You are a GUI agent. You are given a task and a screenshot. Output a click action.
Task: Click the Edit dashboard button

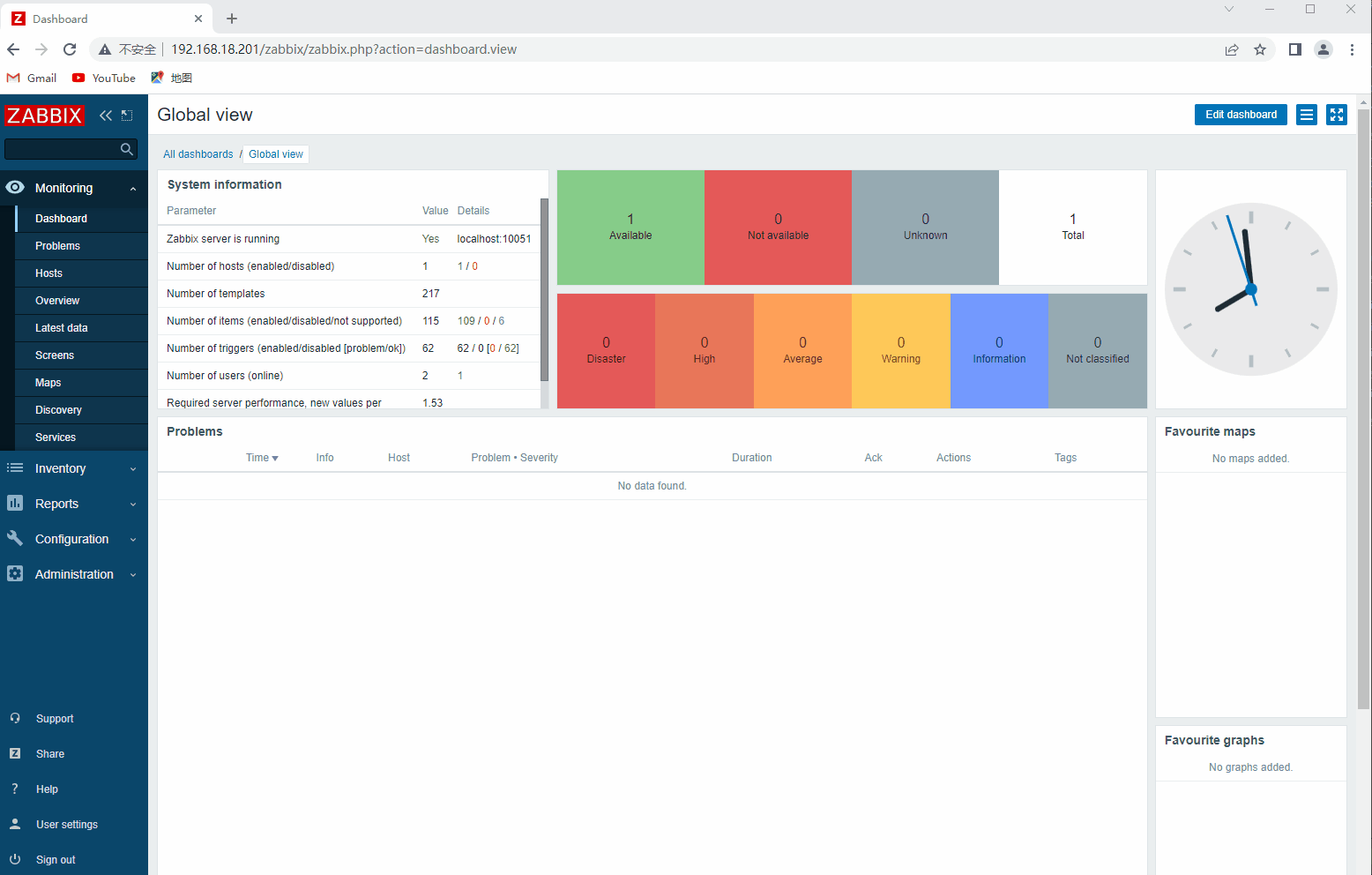click(x=1241, y=115)
